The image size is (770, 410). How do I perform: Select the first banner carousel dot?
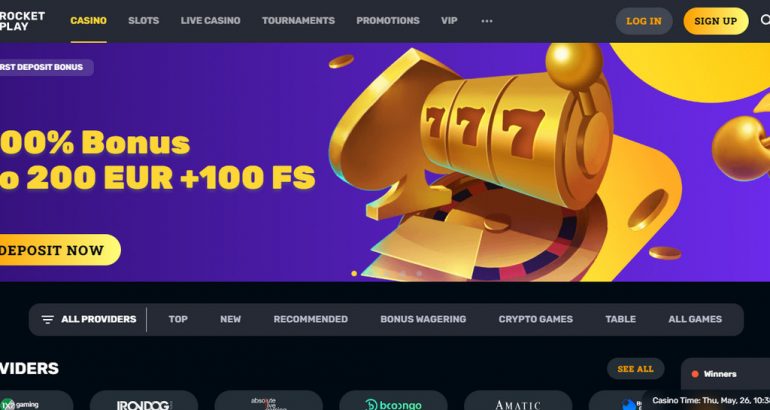[x=354, y=273]
